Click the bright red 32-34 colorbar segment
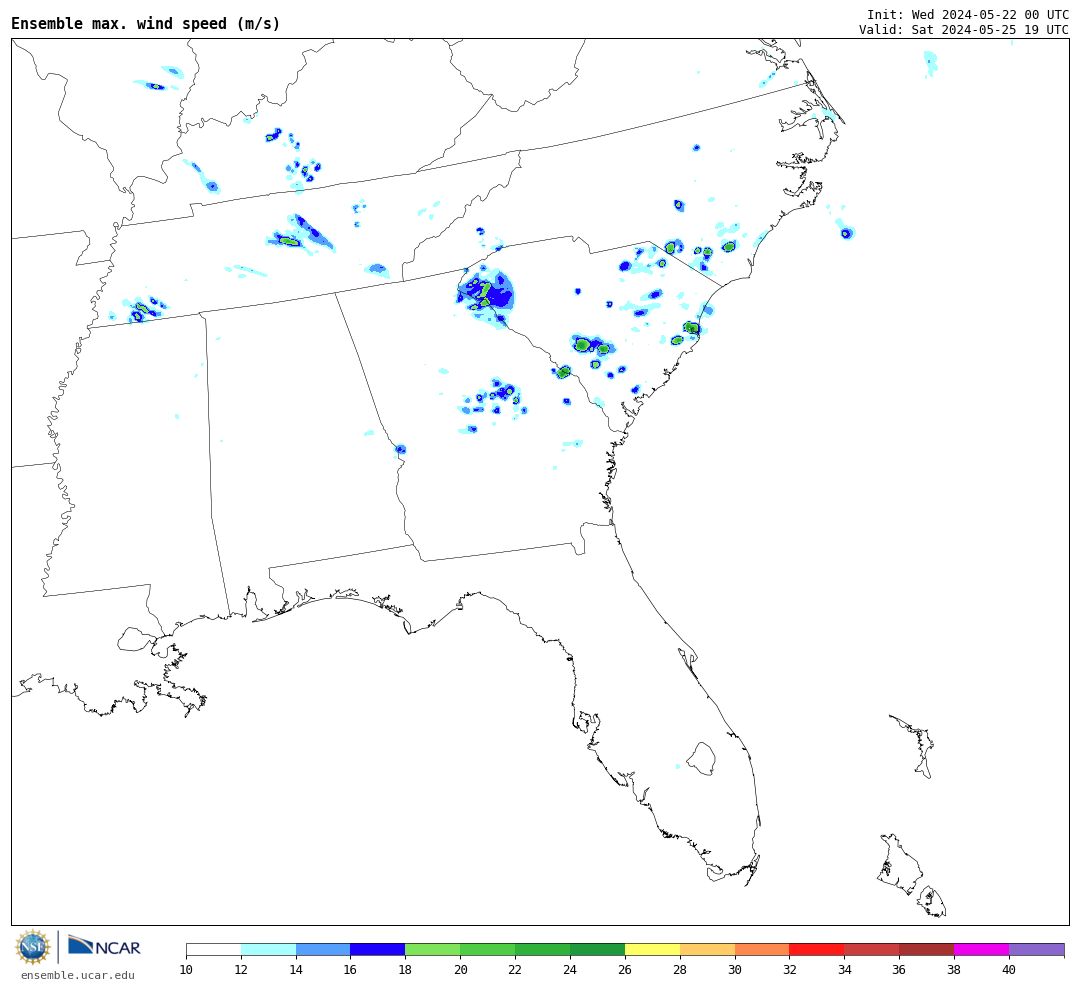This screenshot has height=988, width=1080. tap(817, 949)
